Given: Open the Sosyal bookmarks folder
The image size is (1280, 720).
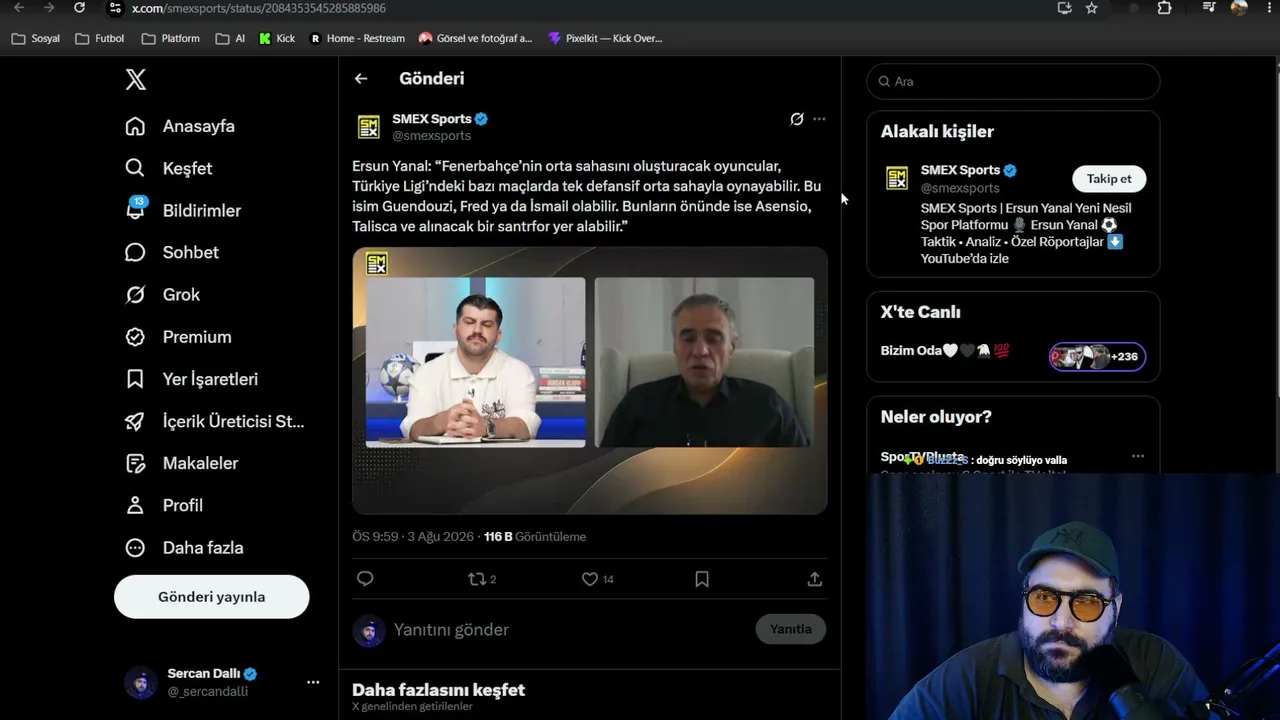Looking at the screenshot, I should 36,39.
